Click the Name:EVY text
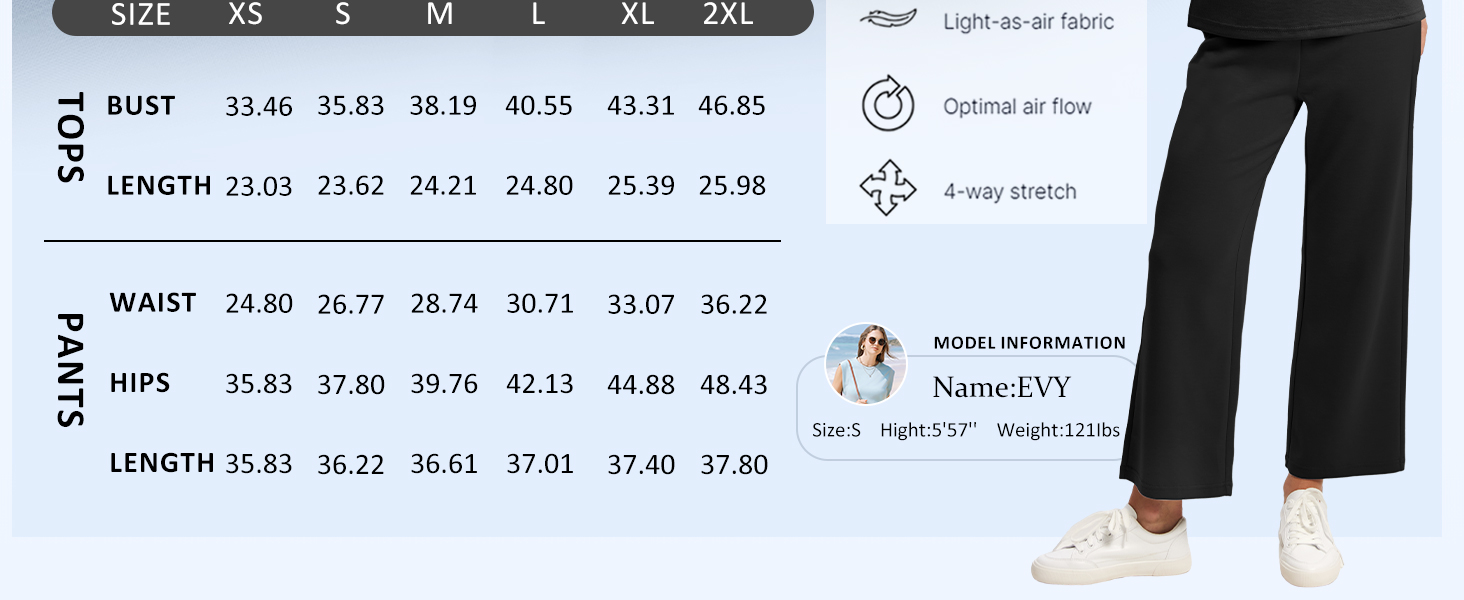This screenshot has width=1464, height=600. coord(1001,388)
